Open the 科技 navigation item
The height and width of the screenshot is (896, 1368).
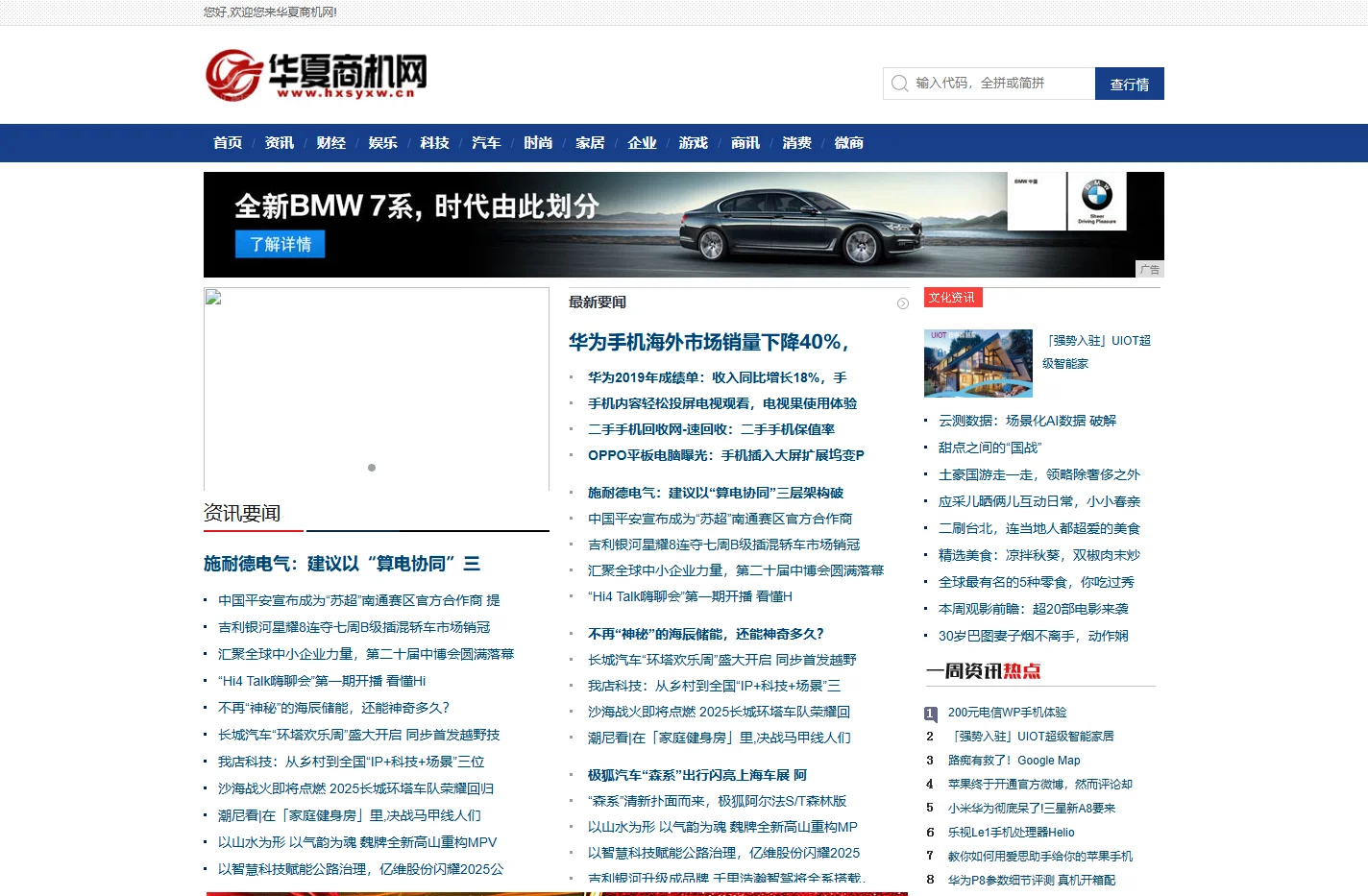(435, 143)
